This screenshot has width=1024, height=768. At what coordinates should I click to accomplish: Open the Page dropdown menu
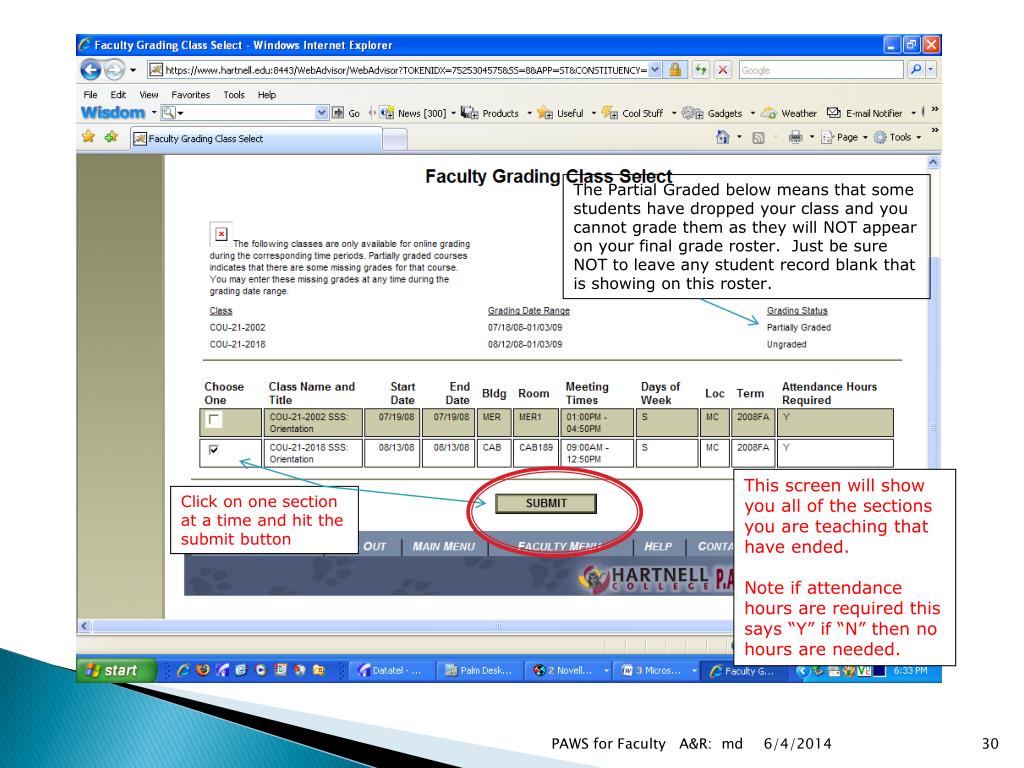(x=843, y=139)
